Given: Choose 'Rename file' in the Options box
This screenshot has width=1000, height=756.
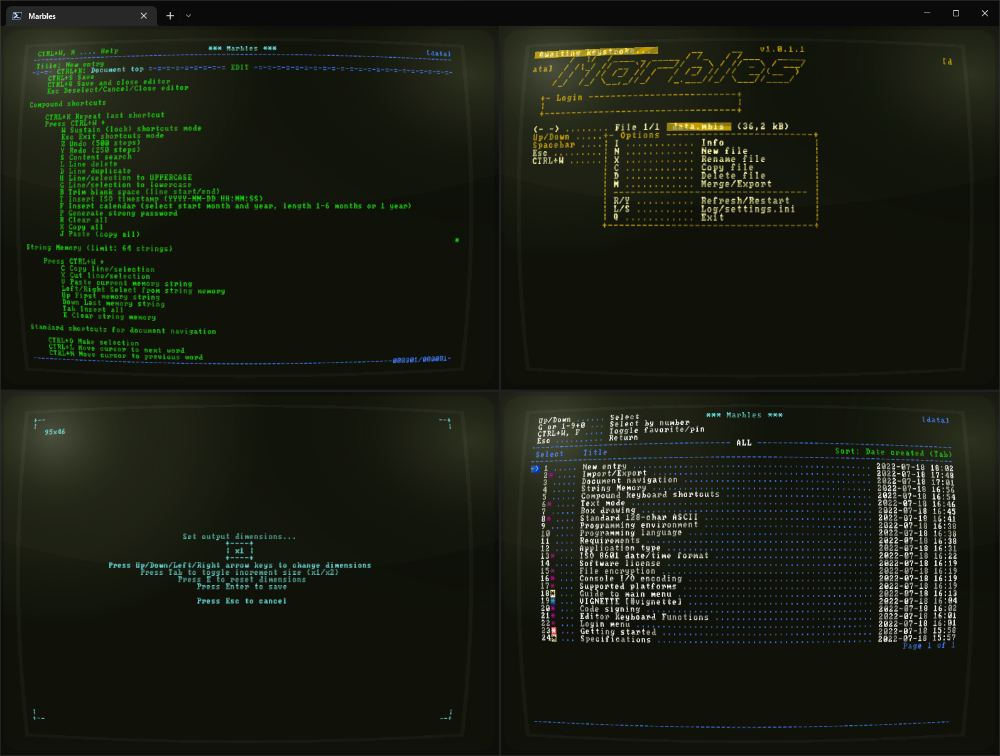Looking at the screenshot, I should 733,159.
